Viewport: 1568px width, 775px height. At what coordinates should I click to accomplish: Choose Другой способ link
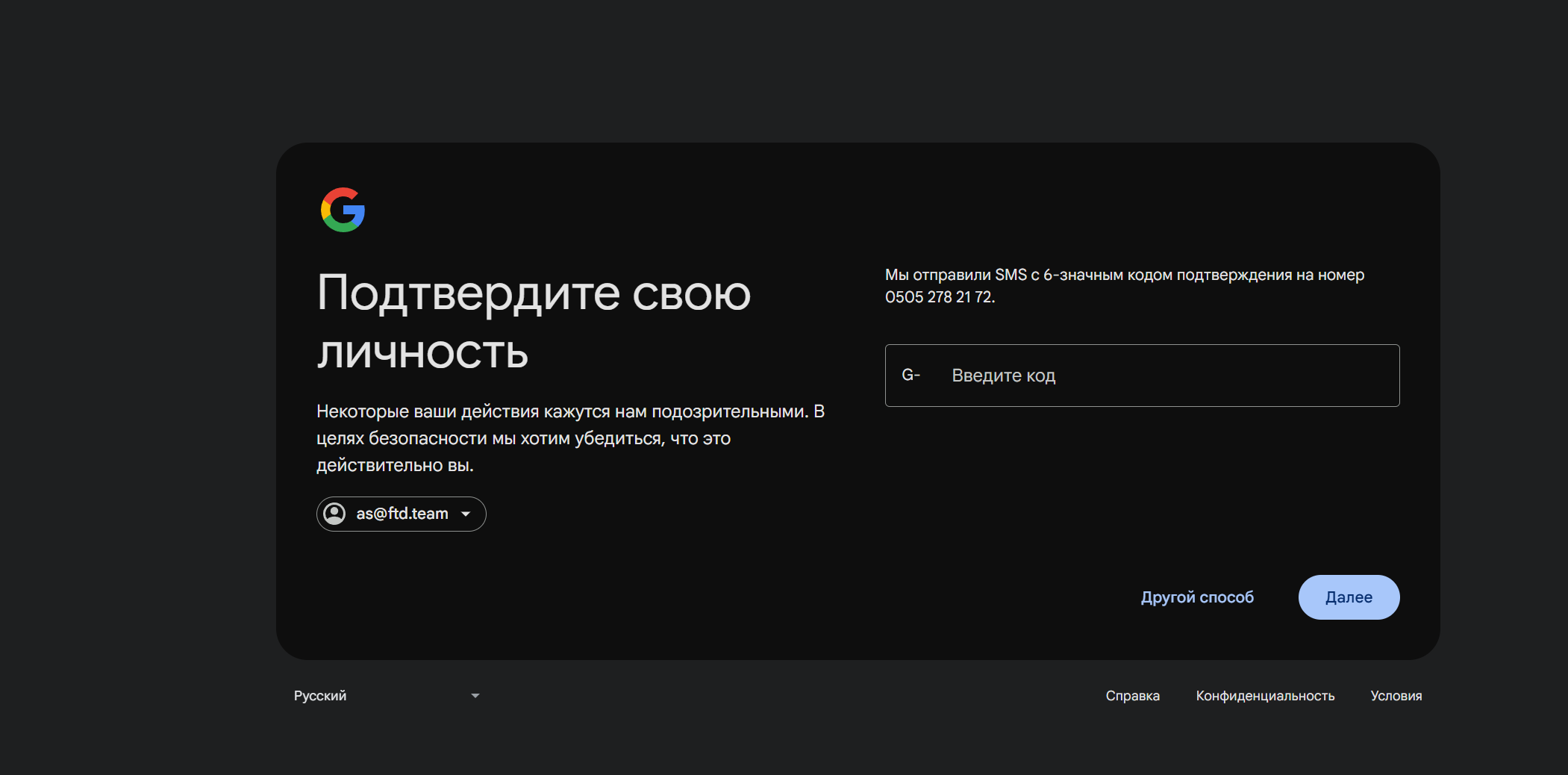click(1197, 597)
